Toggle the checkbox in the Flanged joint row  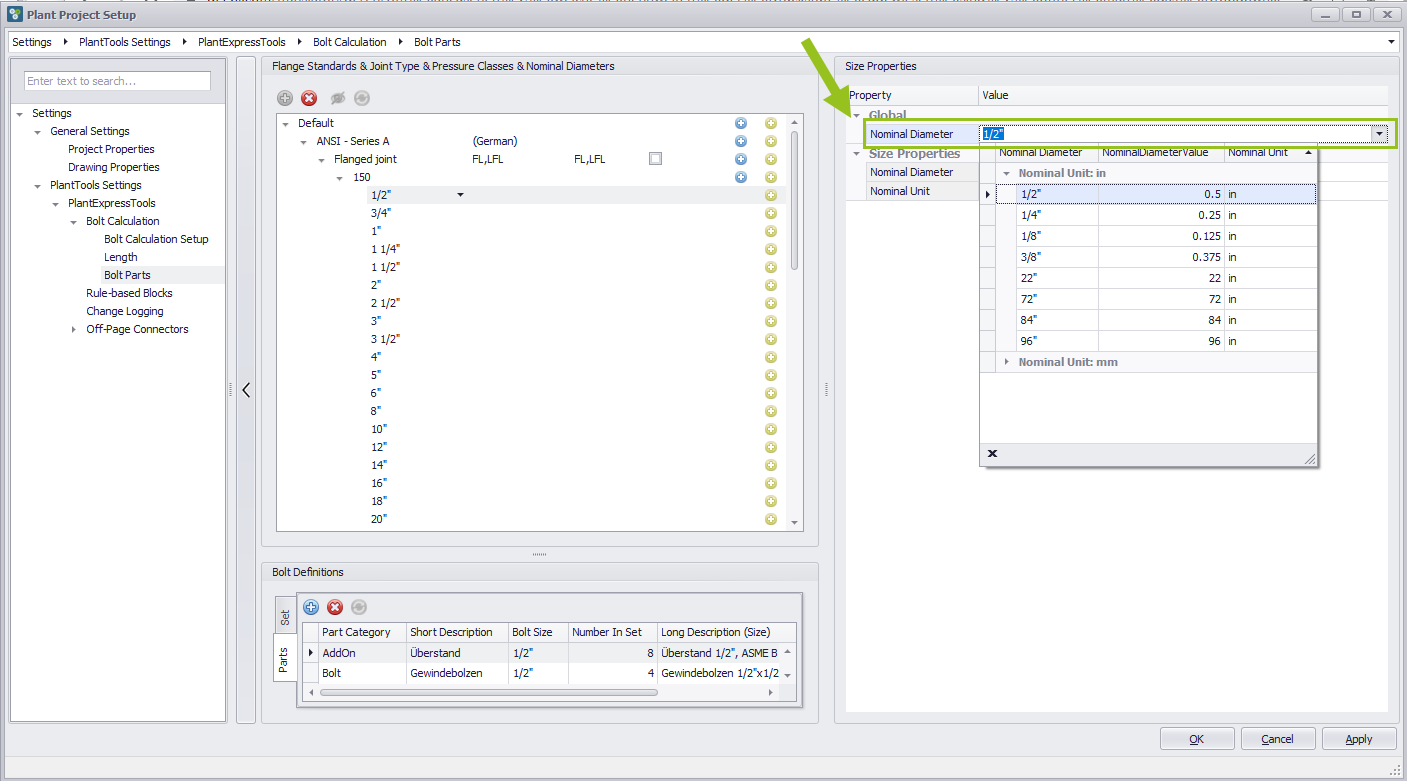tap(655, 159)
